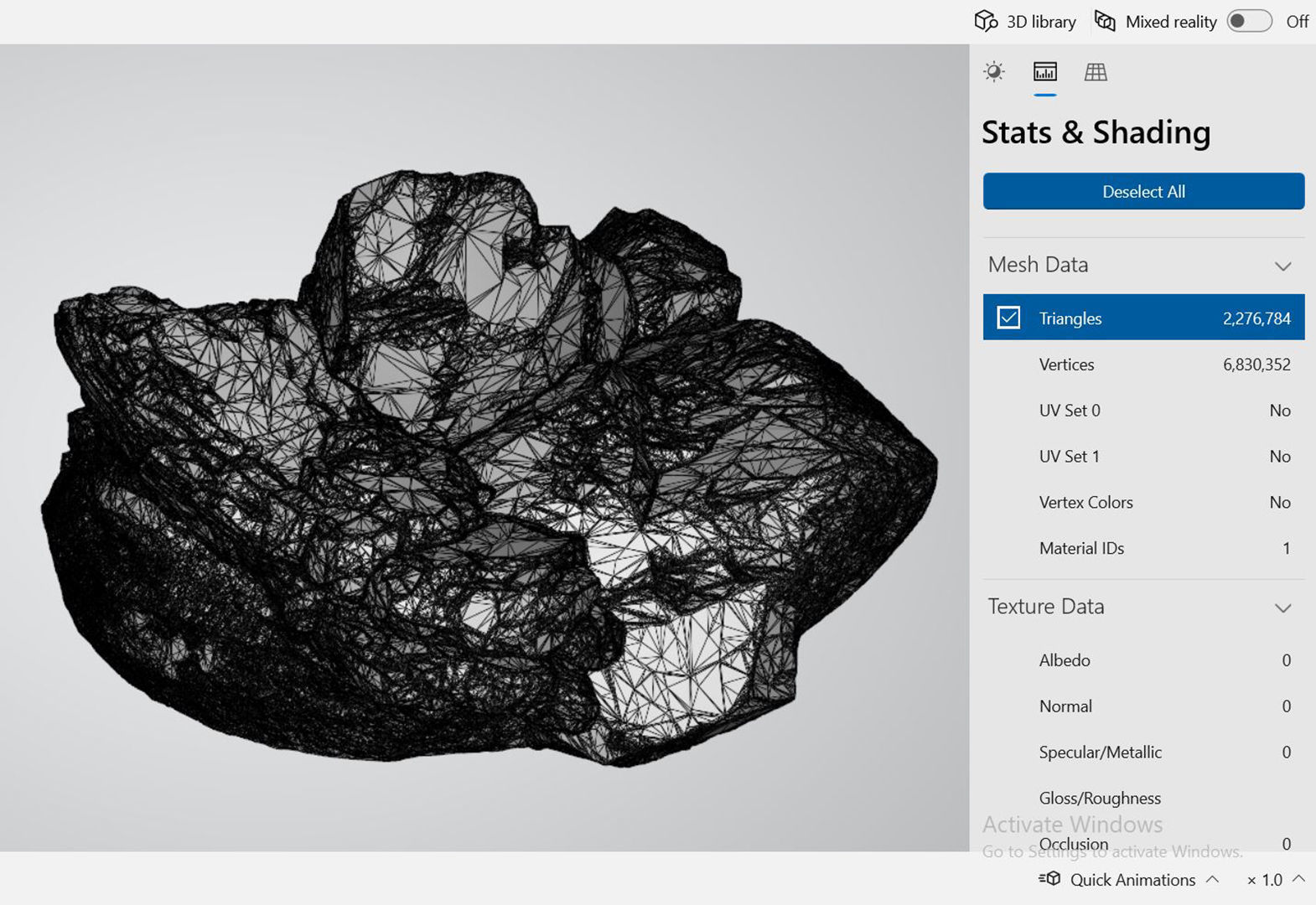
Task: Click the Texture Data heading
Action: click(x=1046, y=607)
